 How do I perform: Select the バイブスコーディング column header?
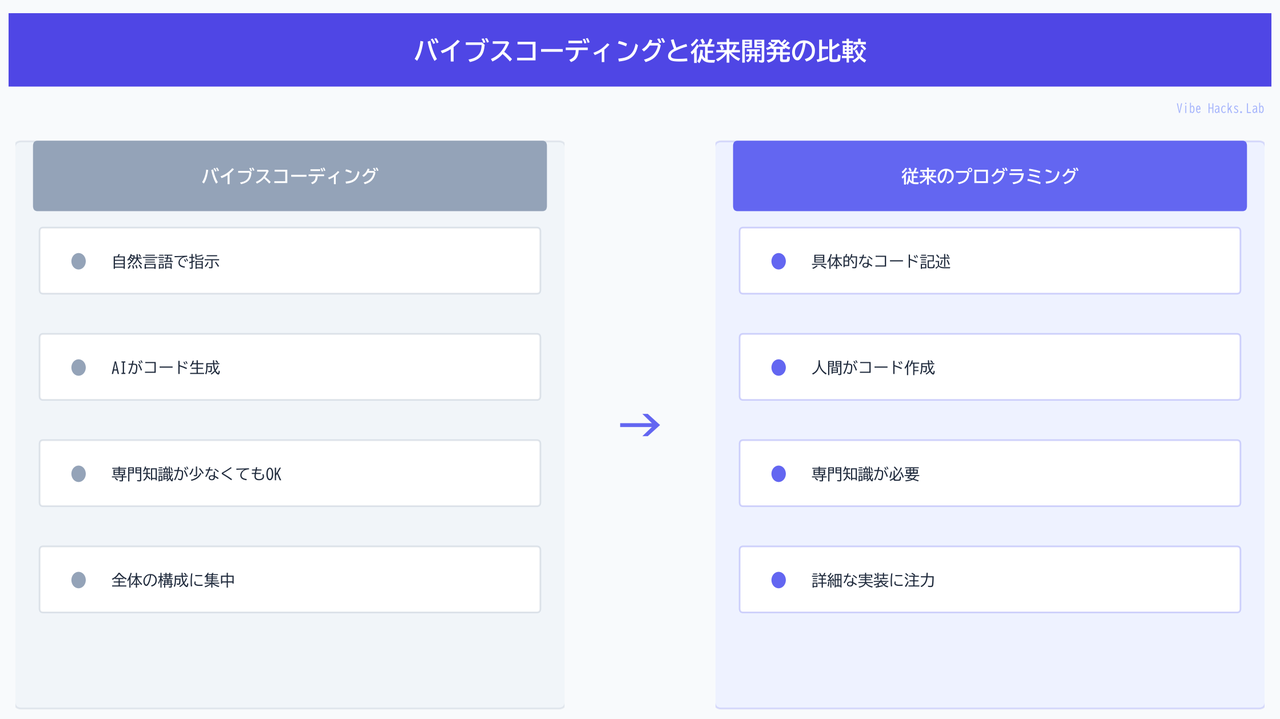click(x=290, y=176)
